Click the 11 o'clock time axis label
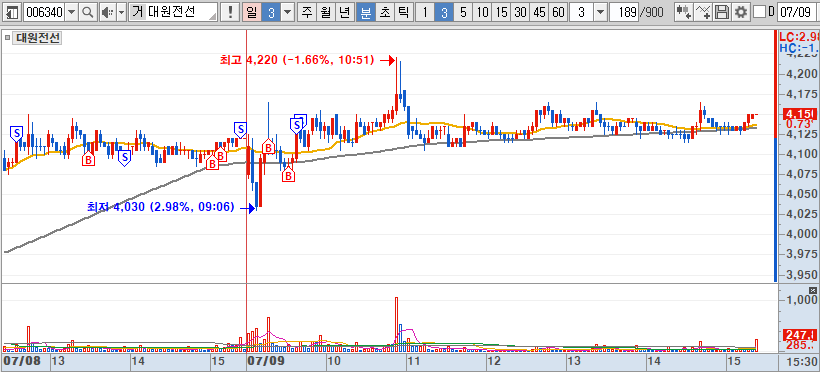The image size is (820, 372). coord(414,361)
